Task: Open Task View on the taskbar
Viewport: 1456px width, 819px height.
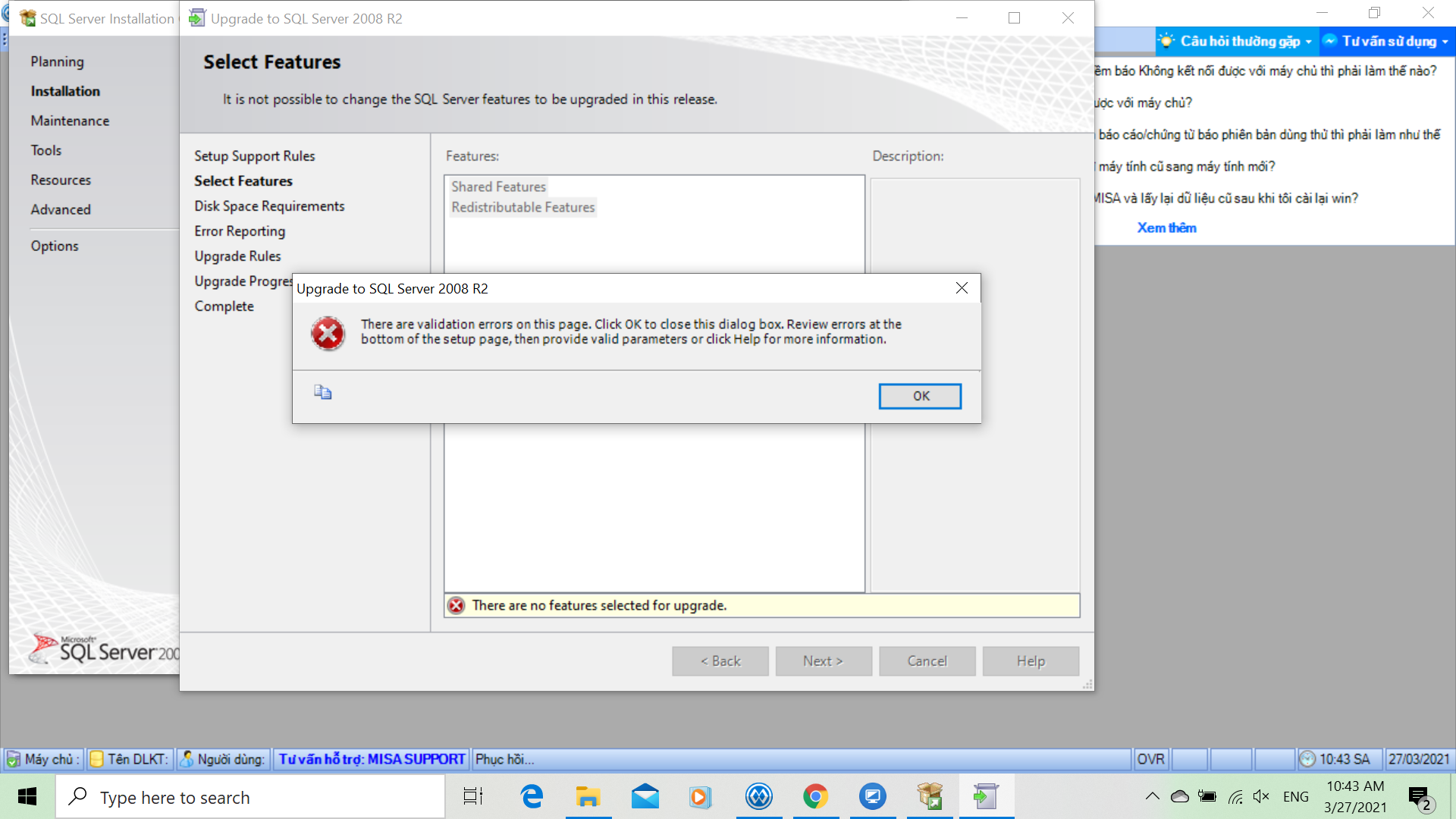Action: (x=473, y=796)
